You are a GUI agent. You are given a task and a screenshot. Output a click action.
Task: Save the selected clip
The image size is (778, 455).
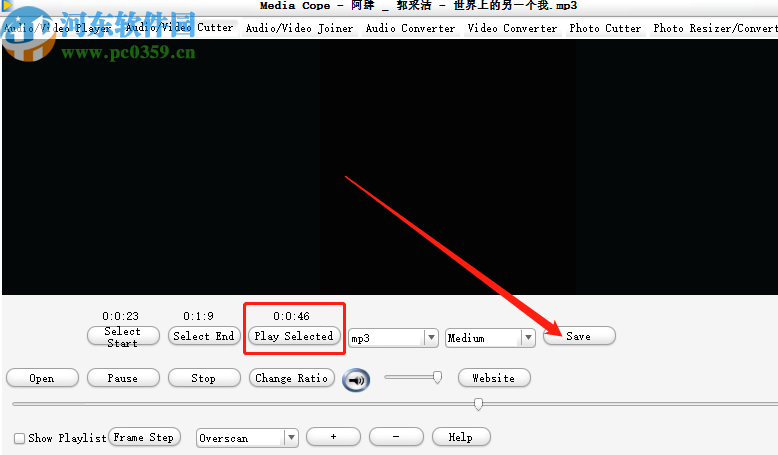pos(579,336)
